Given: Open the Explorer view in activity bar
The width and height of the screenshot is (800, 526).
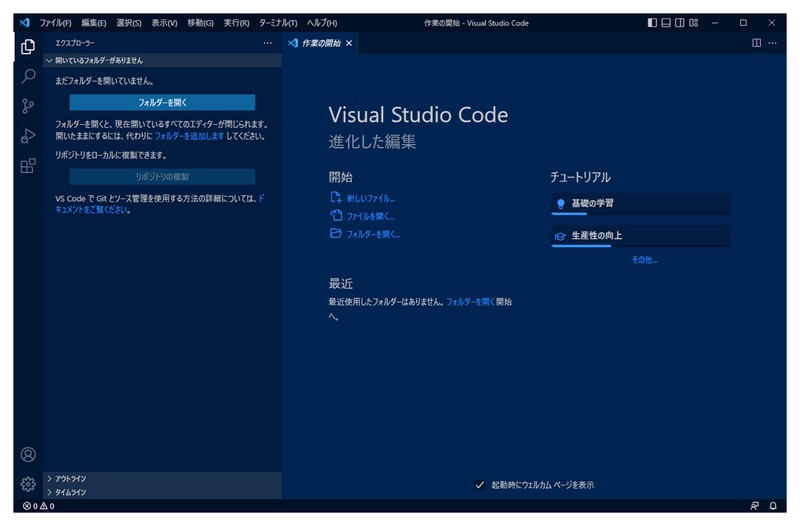Looking at the screenshot, I should [28, 47].
